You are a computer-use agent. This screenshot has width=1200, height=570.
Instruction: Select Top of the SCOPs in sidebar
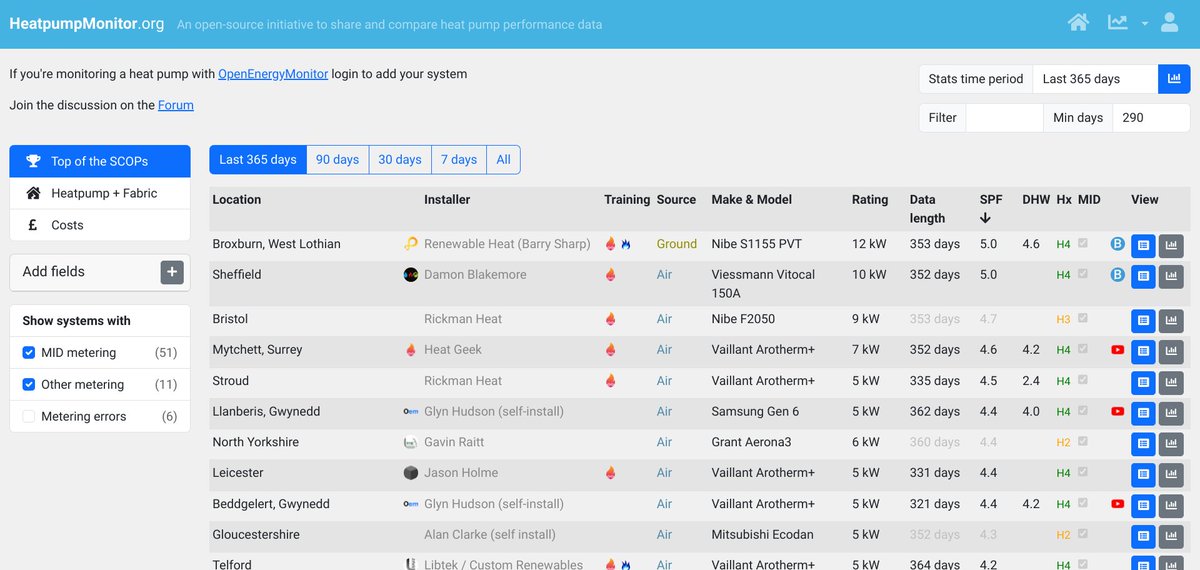[100, 161]
